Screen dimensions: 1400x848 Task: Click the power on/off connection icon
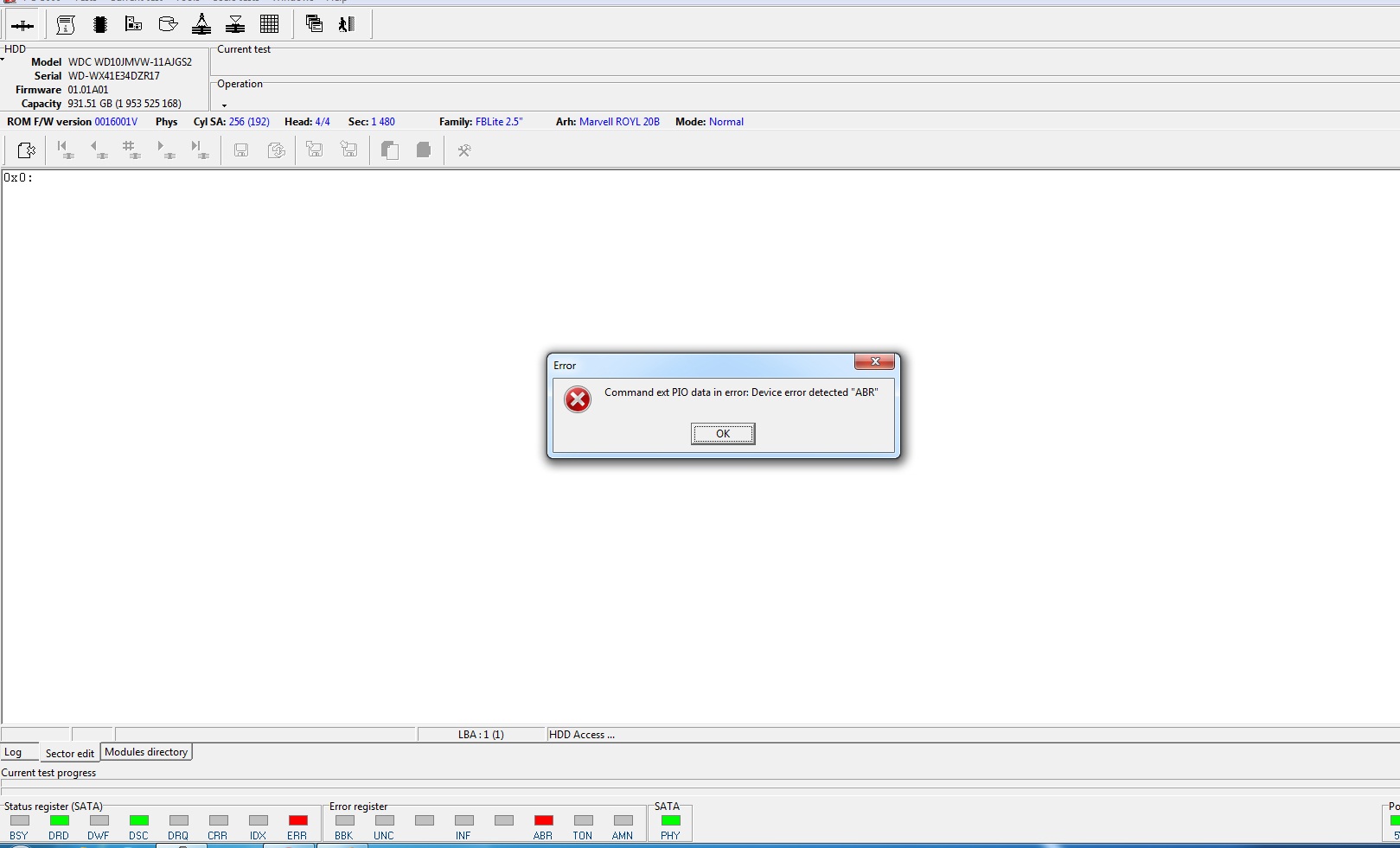click(x=22, y=25)
